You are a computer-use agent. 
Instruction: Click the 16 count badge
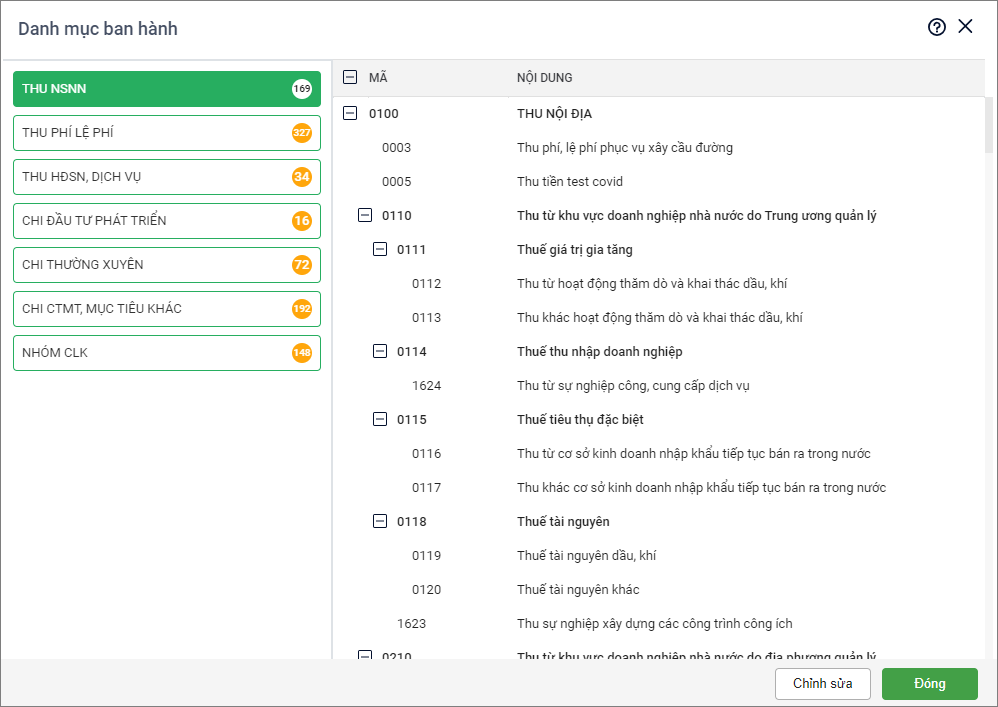coord(302,221)
